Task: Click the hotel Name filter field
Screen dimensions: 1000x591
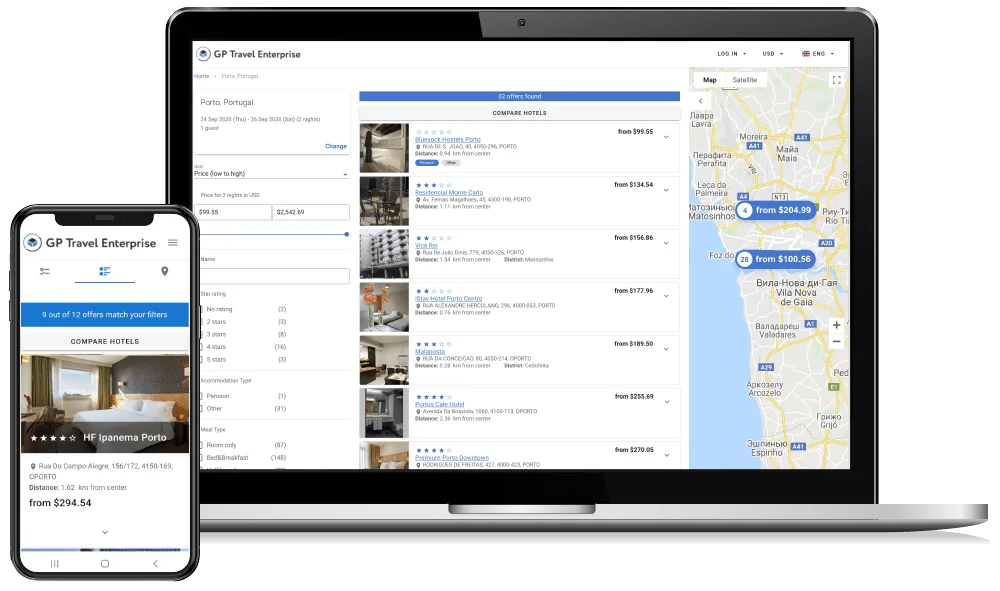Action: [275, 275]
